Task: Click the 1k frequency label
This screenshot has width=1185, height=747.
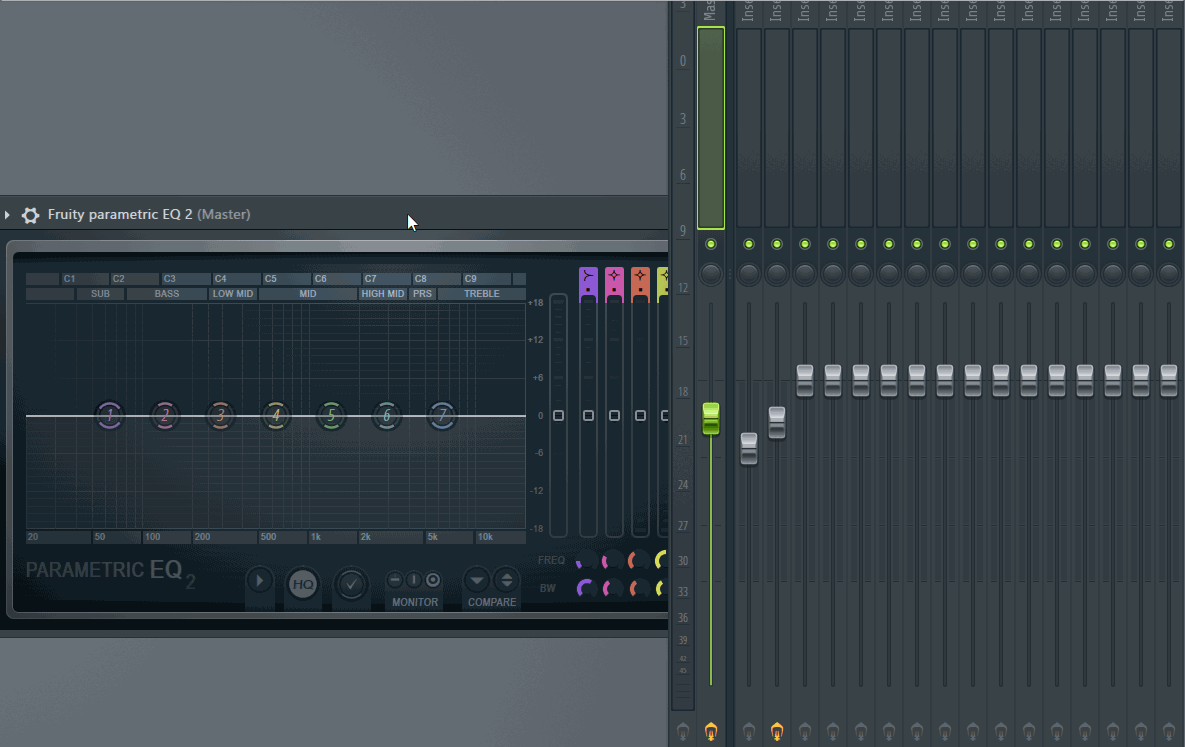Action: coord(316,537)
